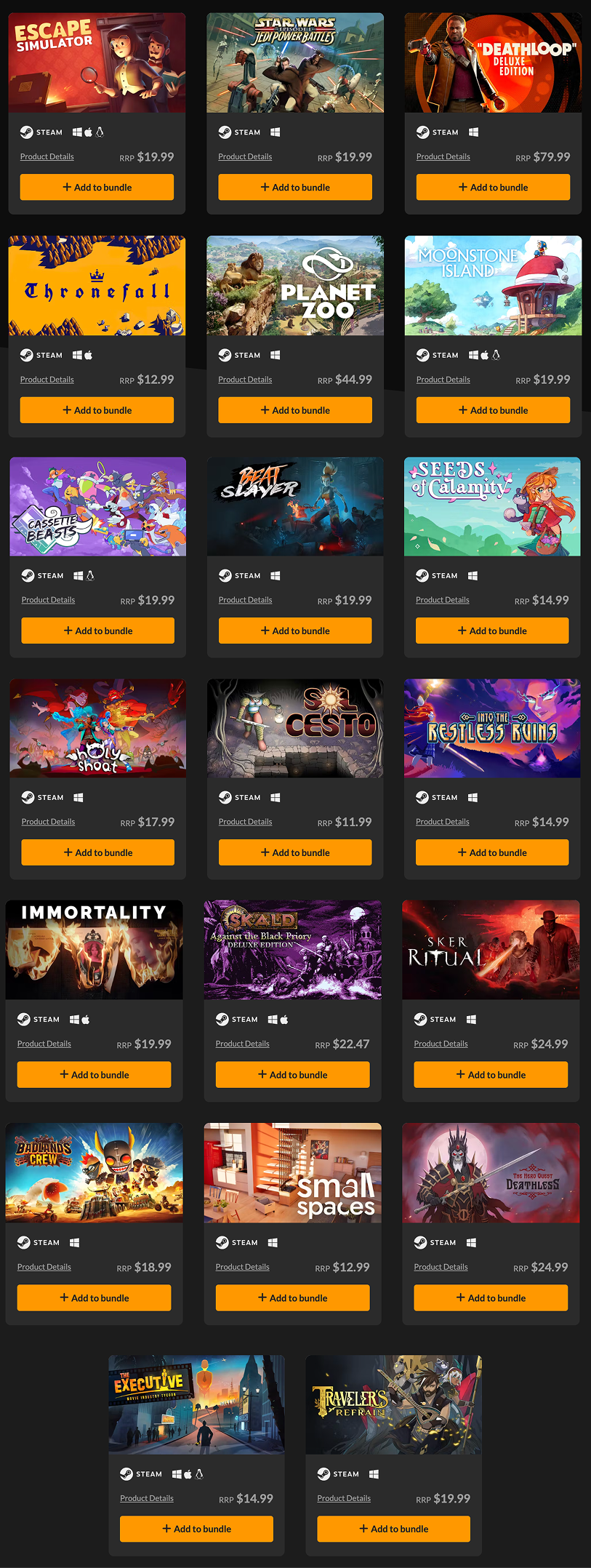Add Small Spaces to bundle
This screenshot has width=591, height=1568.
click(292, 1297)
